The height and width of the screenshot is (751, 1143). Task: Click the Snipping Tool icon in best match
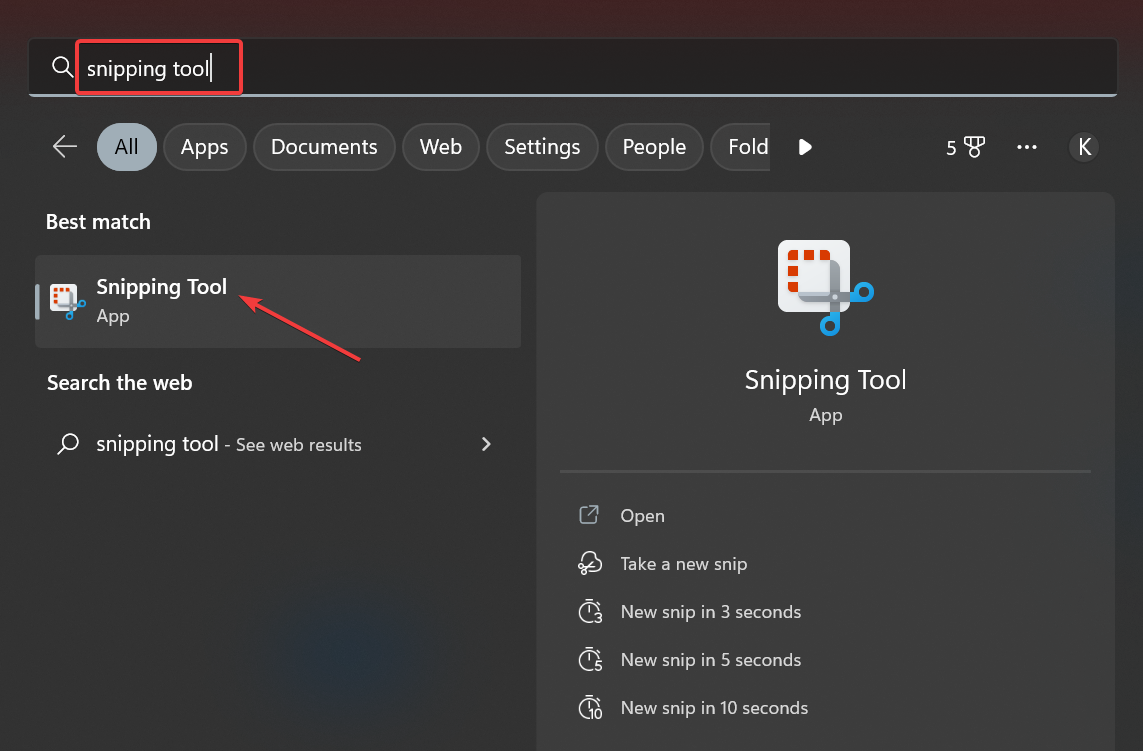tap(67, 301)
